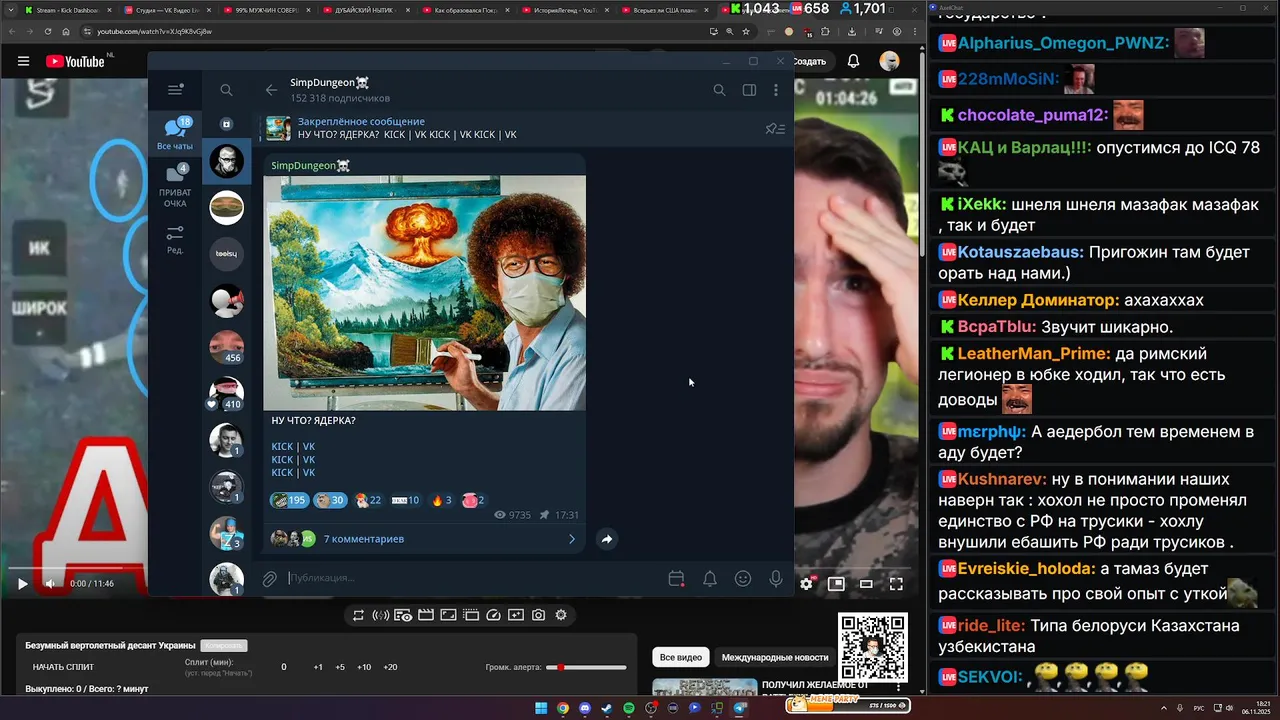Attach a file in Telegram
The width and height of the screenshot is (1280, 720).
pos(269,578)
